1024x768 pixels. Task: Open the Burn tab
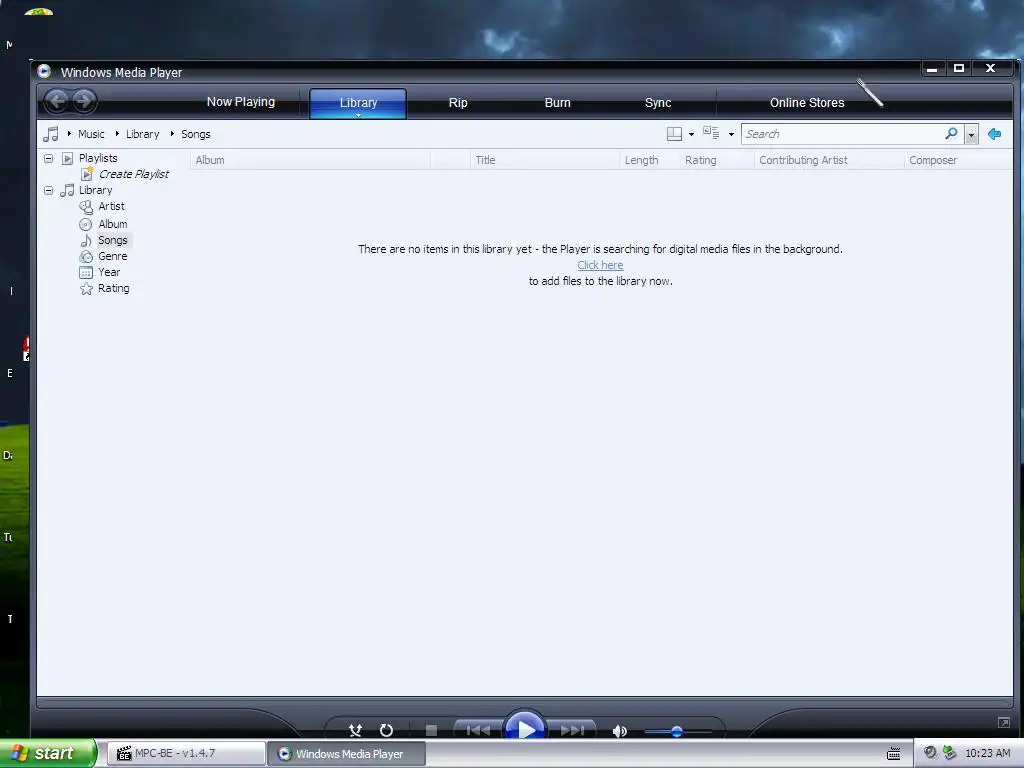[x=558, y=103]
